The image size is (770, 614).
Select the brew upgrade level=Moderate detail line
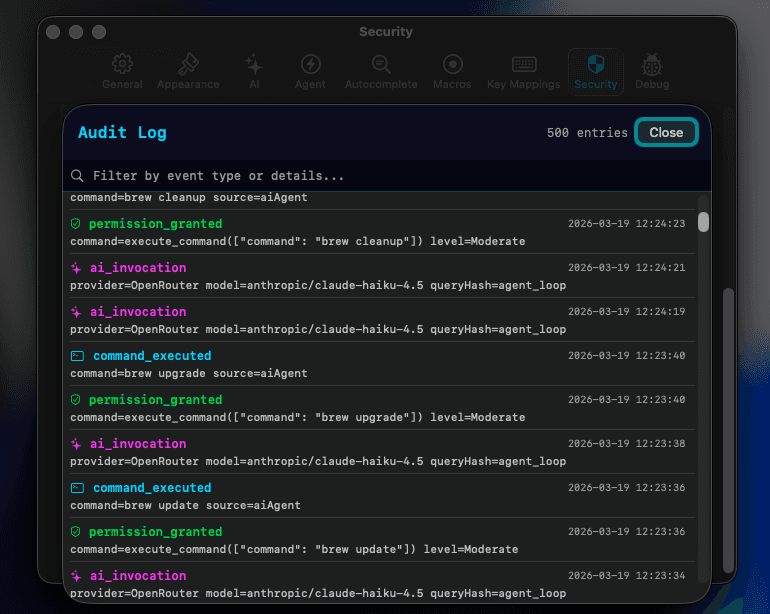tap(298, 418)
